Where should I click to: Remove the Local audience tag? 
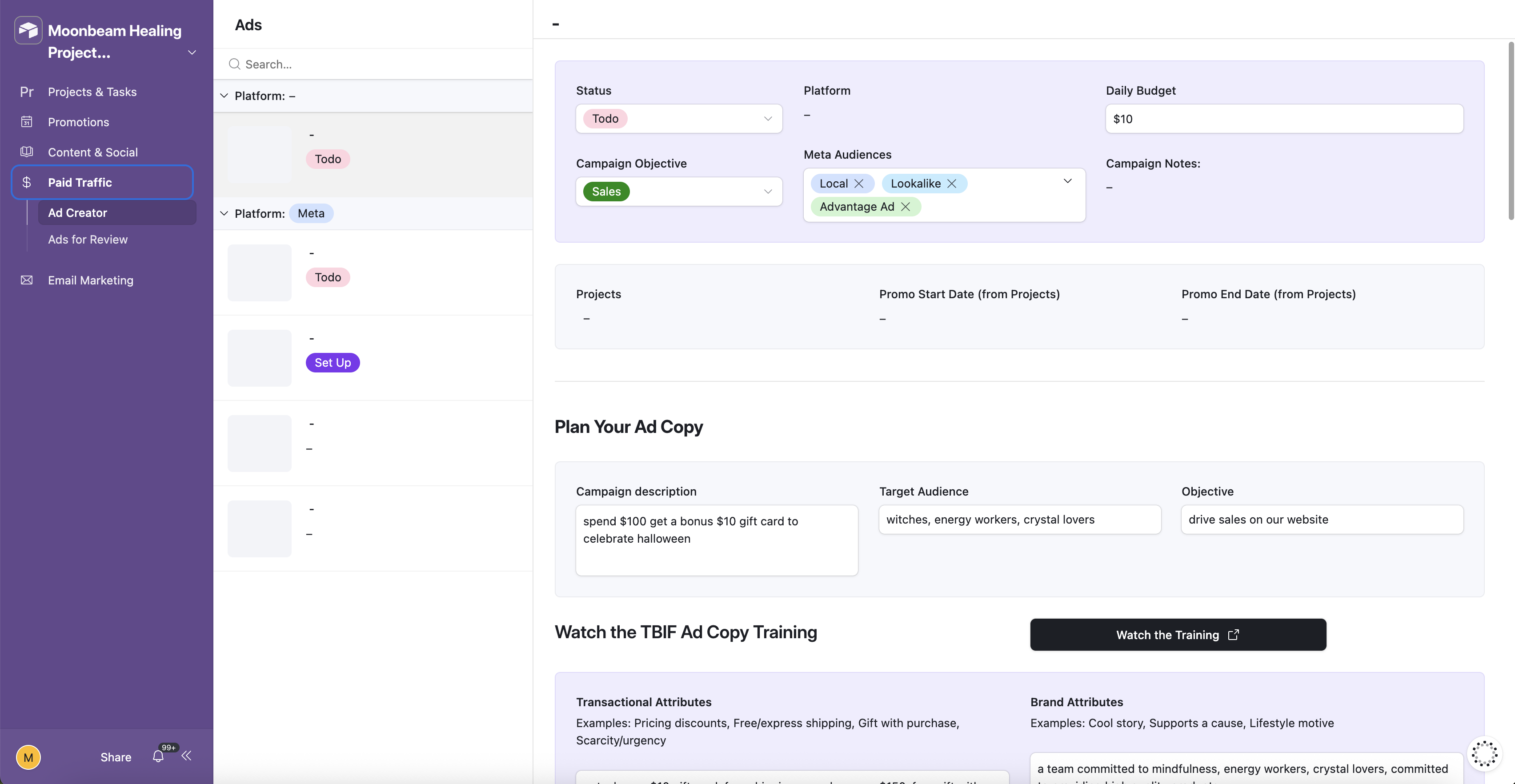point(859,184)
